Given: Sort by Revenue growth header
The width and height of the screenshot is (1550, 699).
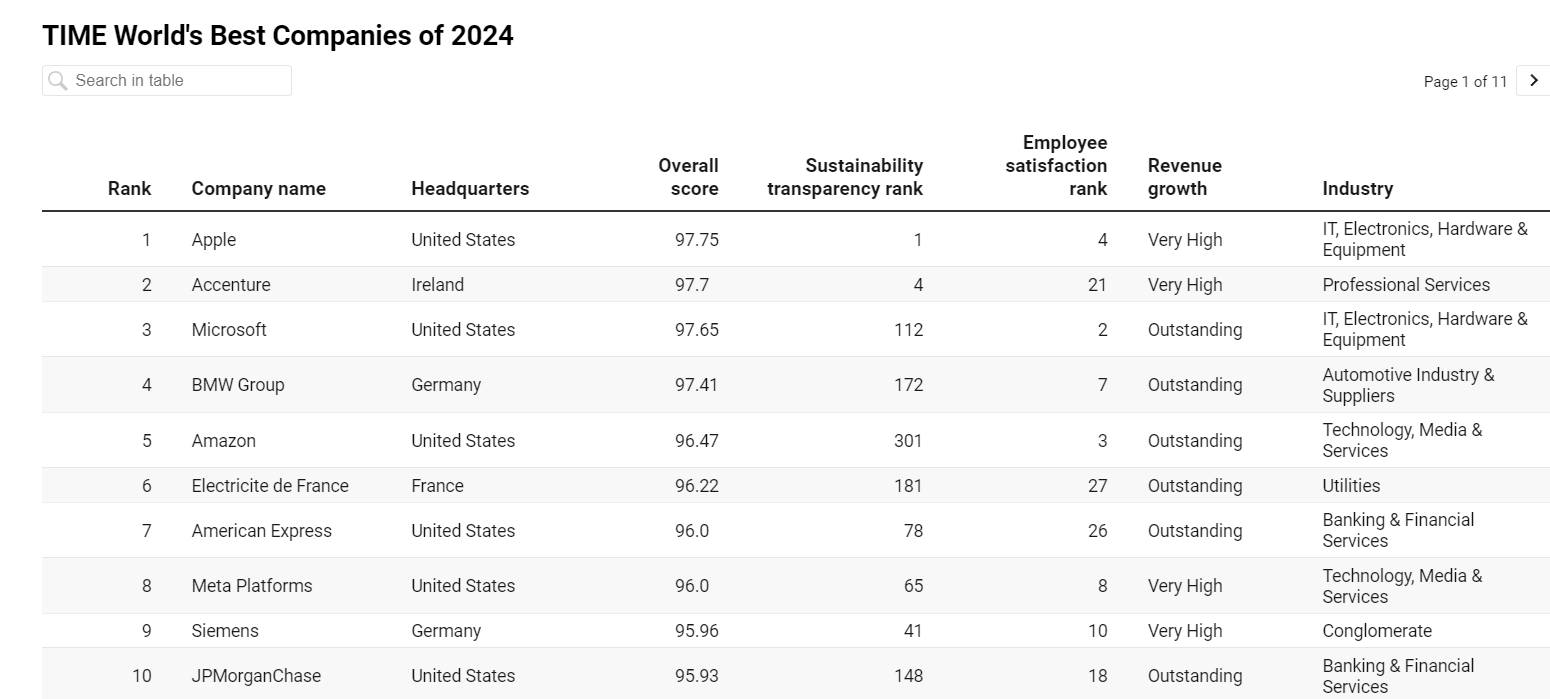Looking at the screenshot, I should point(1184,177).
